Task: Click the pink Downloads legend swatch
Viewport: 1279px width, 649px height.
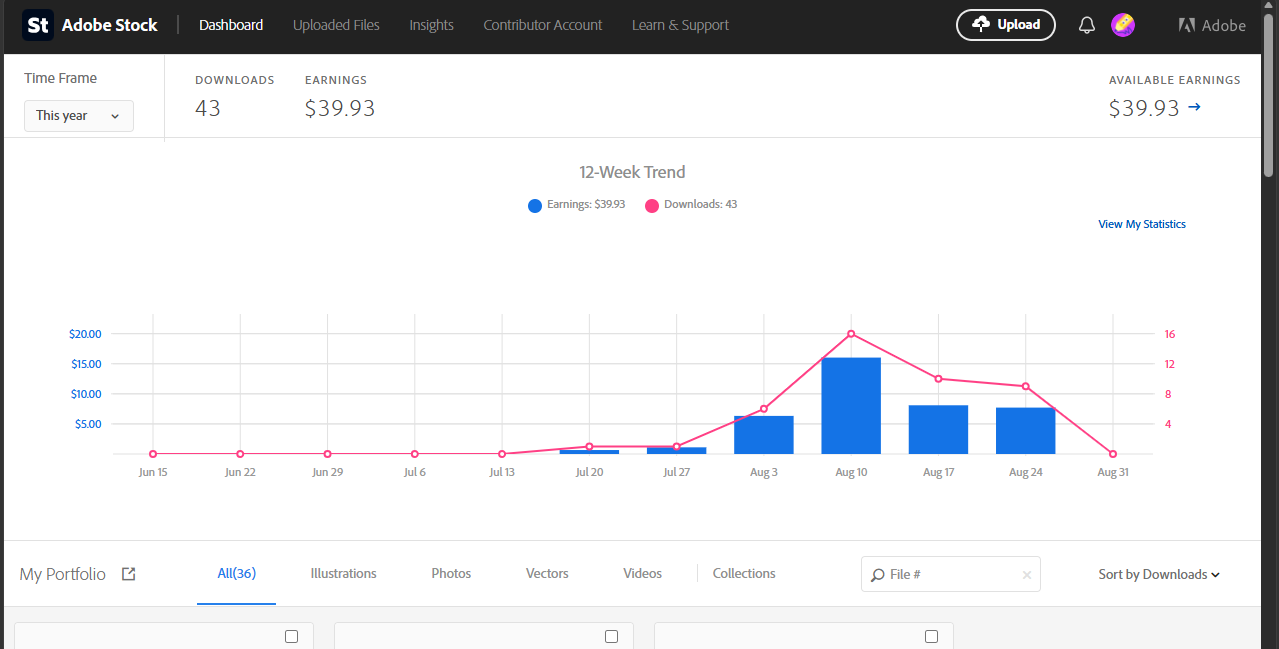Action: click(x=652, y=206)
